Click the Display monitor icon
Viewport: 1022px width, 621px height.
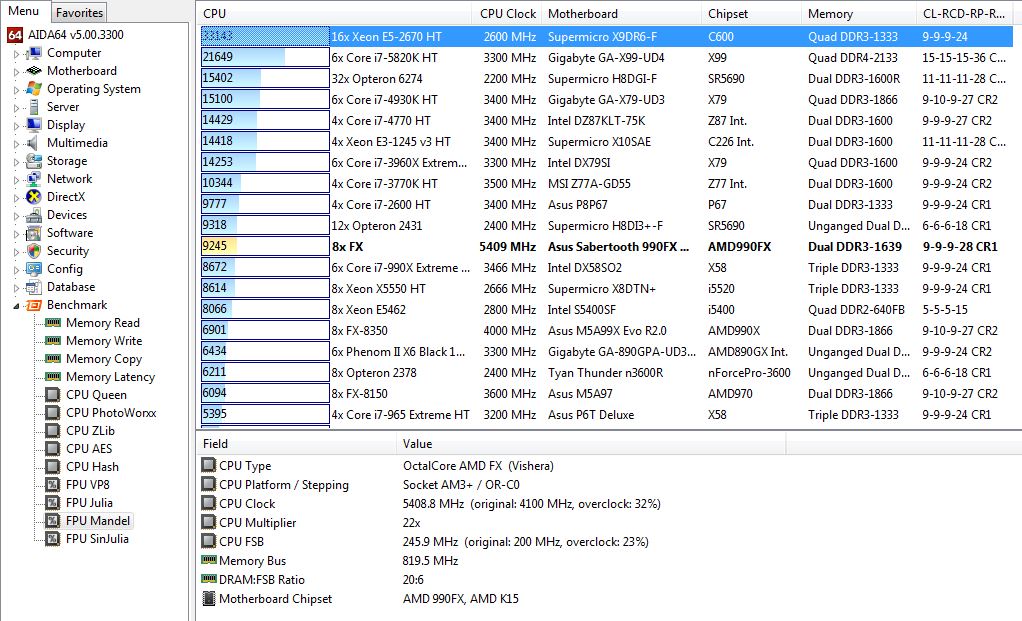34,124
